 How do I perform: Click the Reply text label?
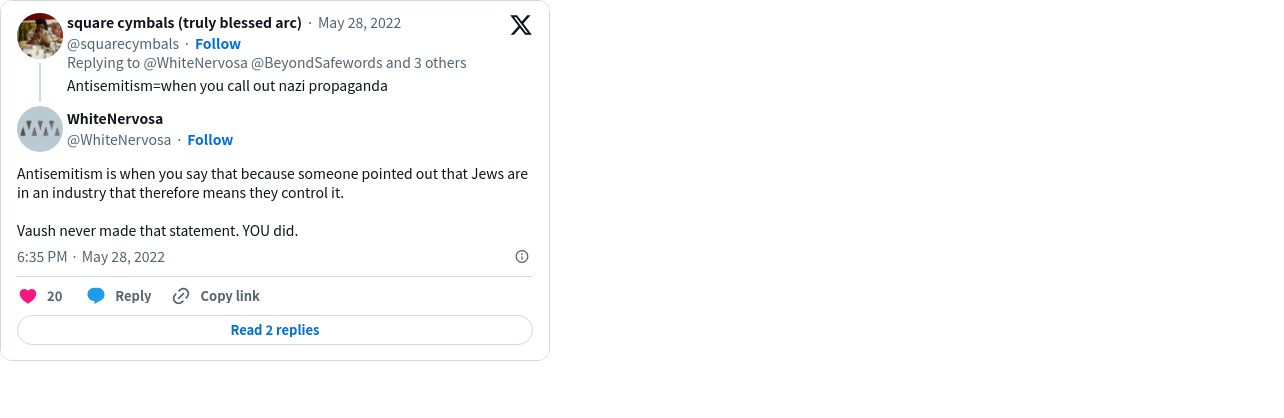click(133, 296)
